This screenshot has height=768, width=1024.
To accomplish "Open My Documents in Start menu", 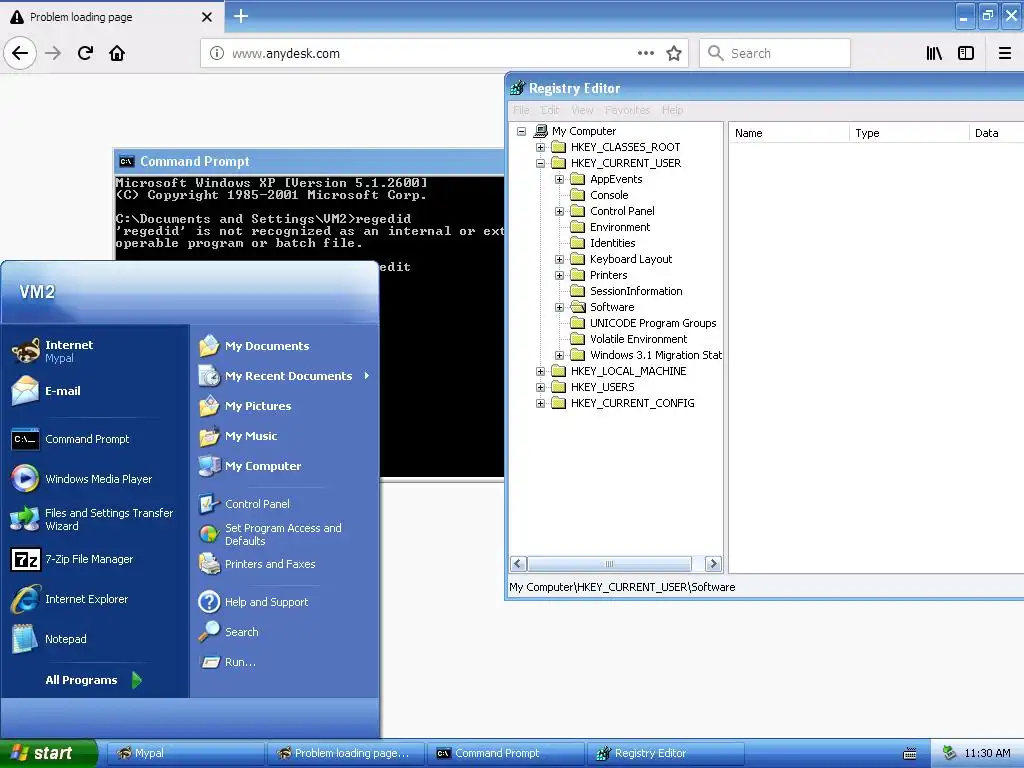I will [254, 345].
